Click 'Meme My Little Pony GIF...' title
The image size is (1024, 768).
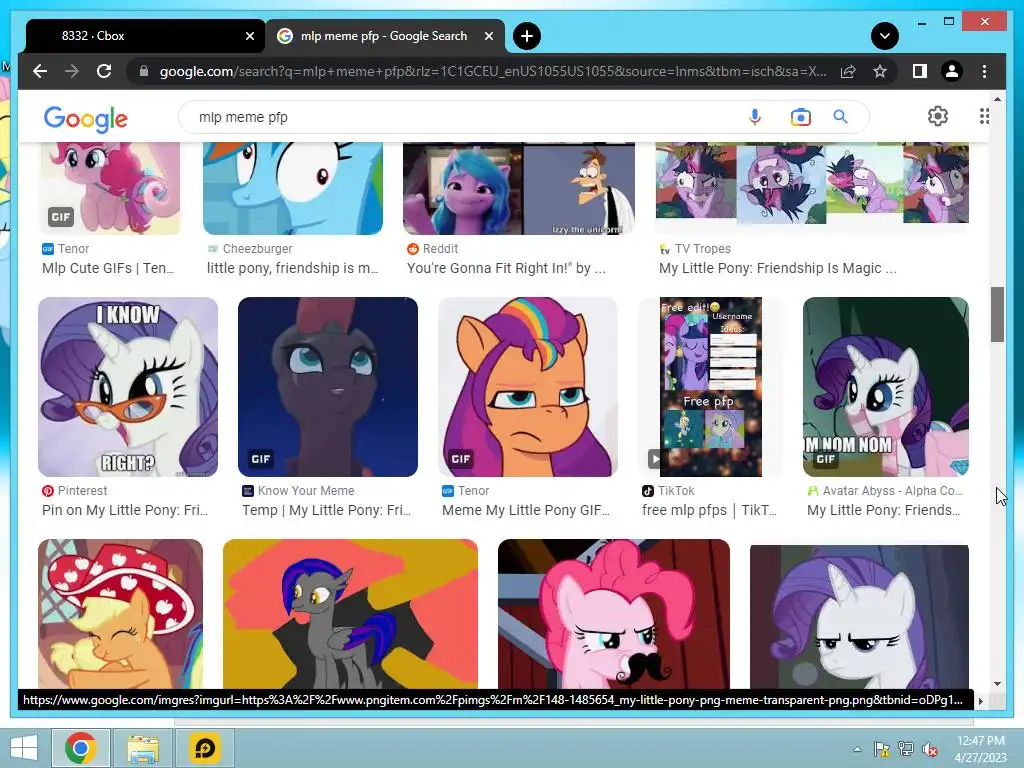(526, 510)
